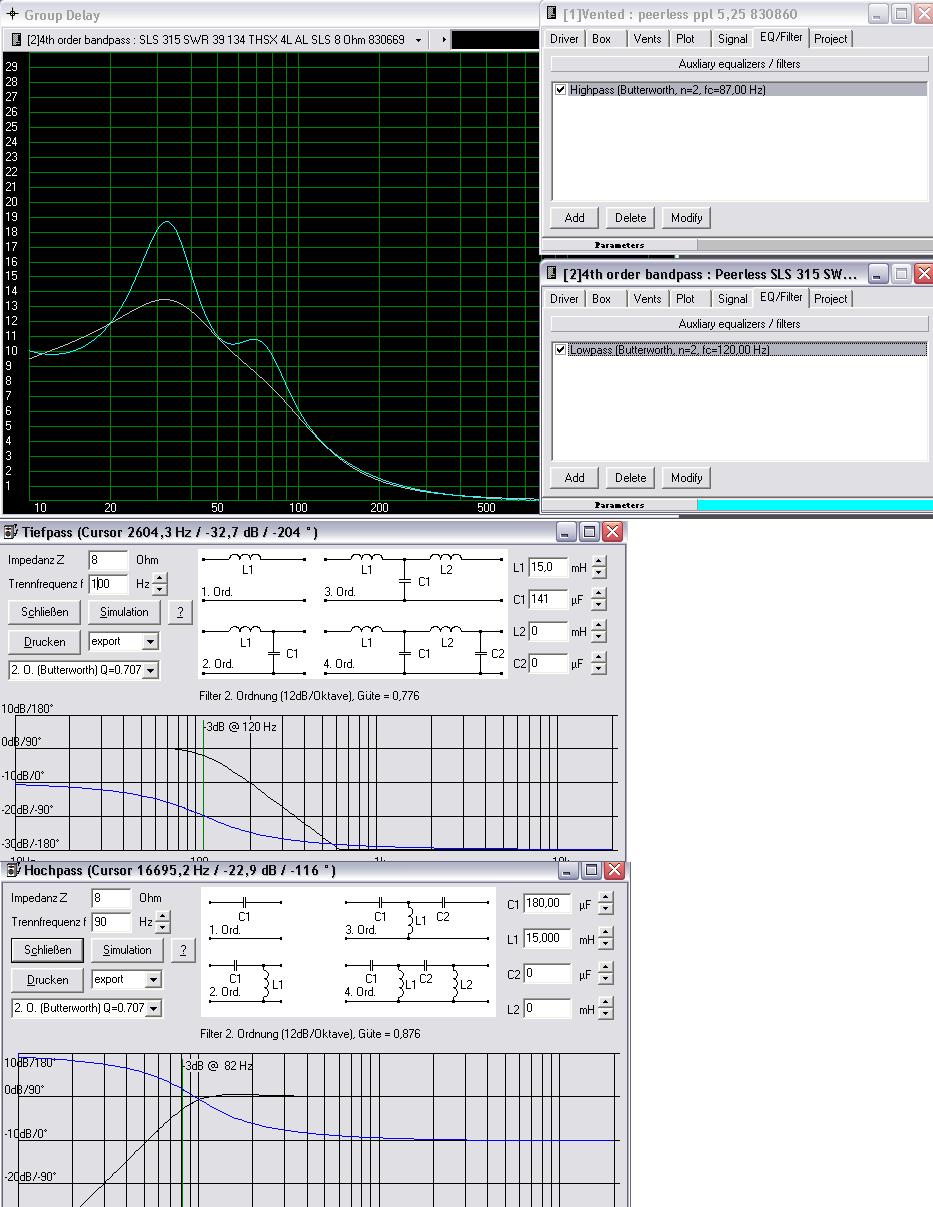The width and height of the screenshot is (933, 1207).
Task: Click the Add button in the [2]4th order bandpass window
Action: click(x=575, y=478)
